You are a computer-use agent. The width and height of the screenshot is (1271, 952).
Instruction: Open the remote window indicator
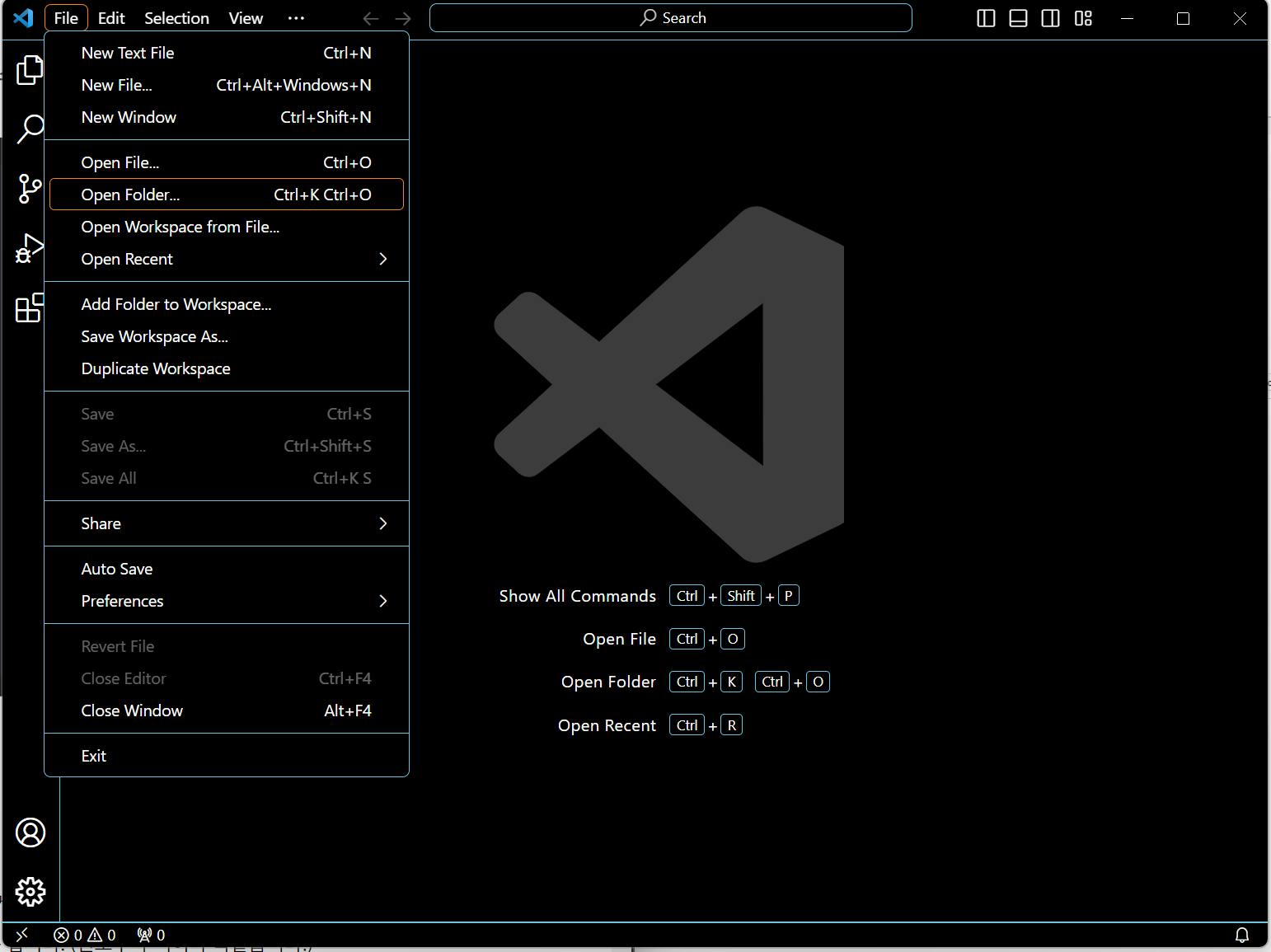(x=22, y=935)
